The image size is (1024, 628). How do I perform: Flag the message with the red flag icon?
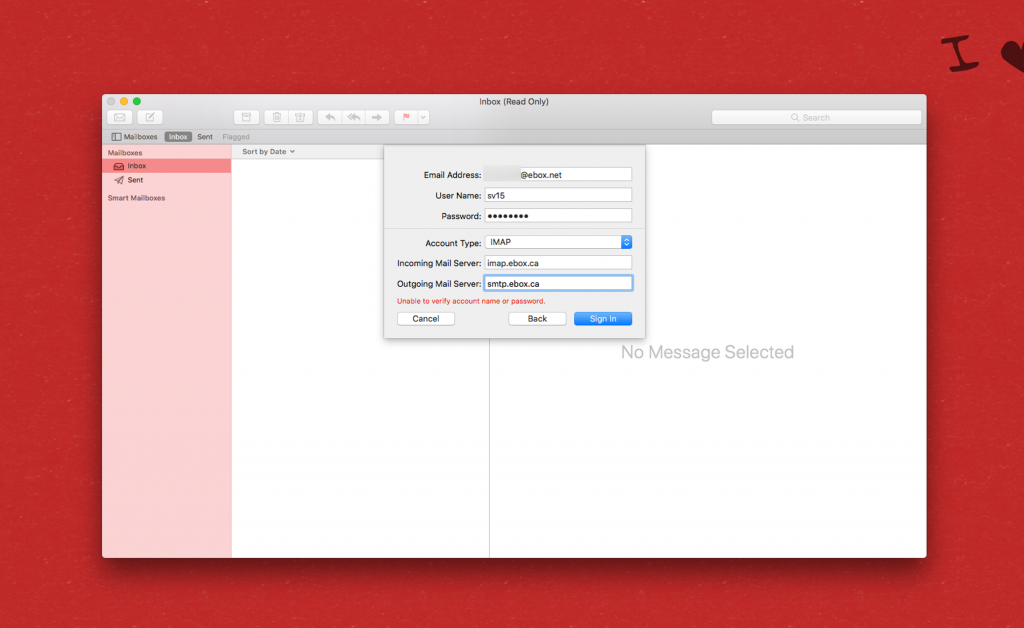[x=406, y=118]
